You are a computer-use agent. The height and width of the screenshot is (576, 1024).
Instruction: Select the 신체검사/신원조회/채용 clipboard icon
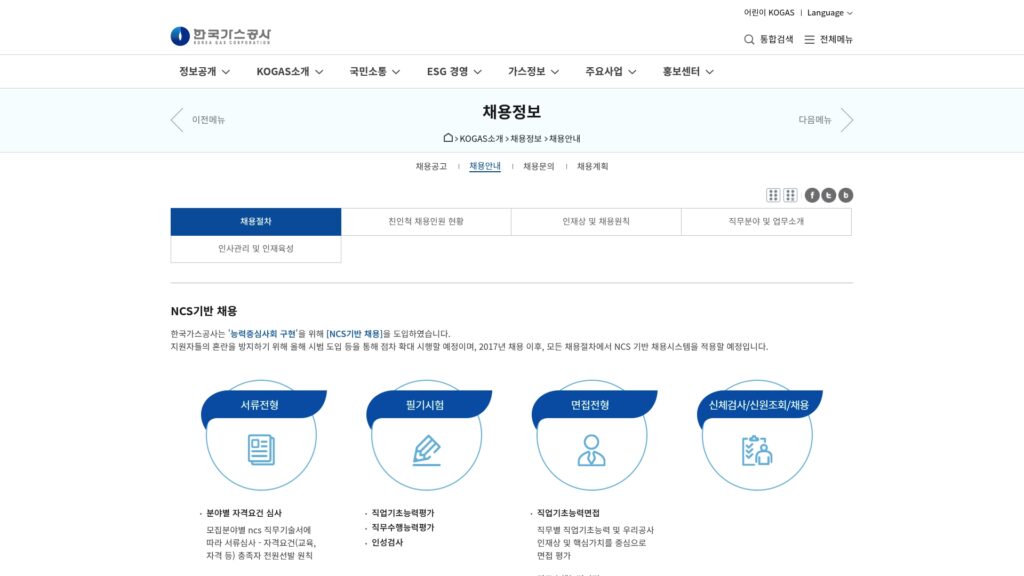[x=757, y=452]
